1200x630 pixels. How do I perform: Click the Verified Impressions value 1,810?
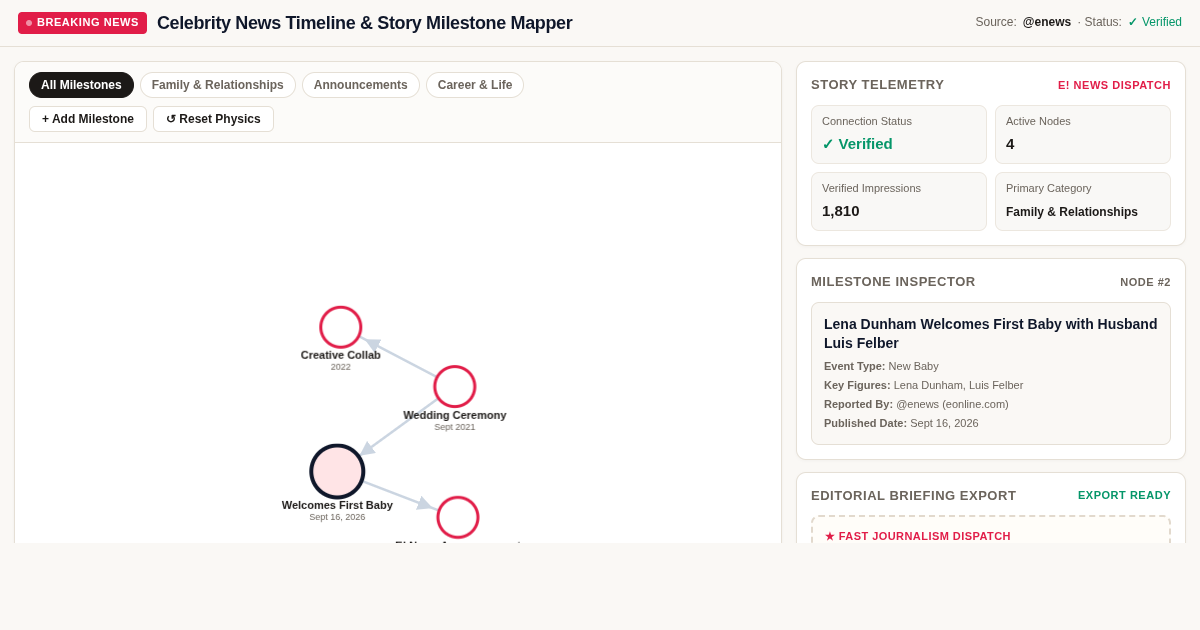tap(841, 211)
